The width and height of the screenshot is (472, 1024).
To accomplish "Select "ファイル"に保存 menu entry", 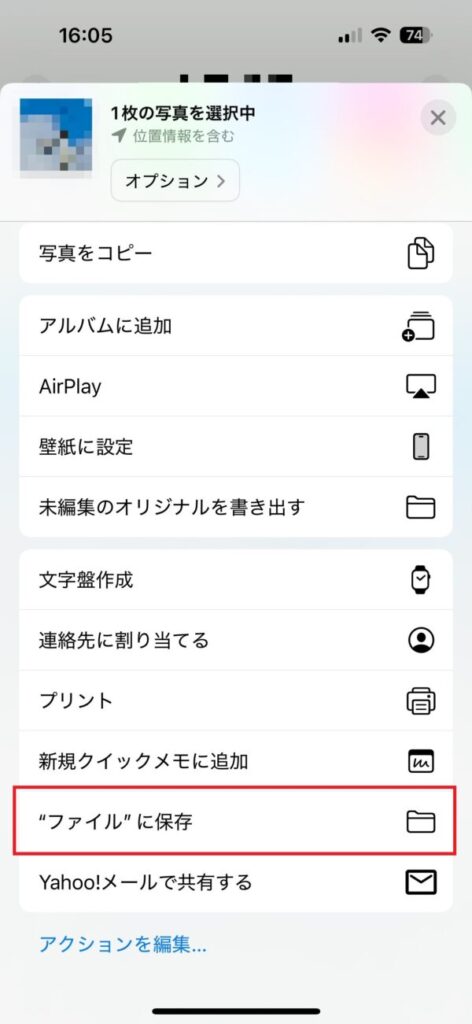I will pos(236,822).
